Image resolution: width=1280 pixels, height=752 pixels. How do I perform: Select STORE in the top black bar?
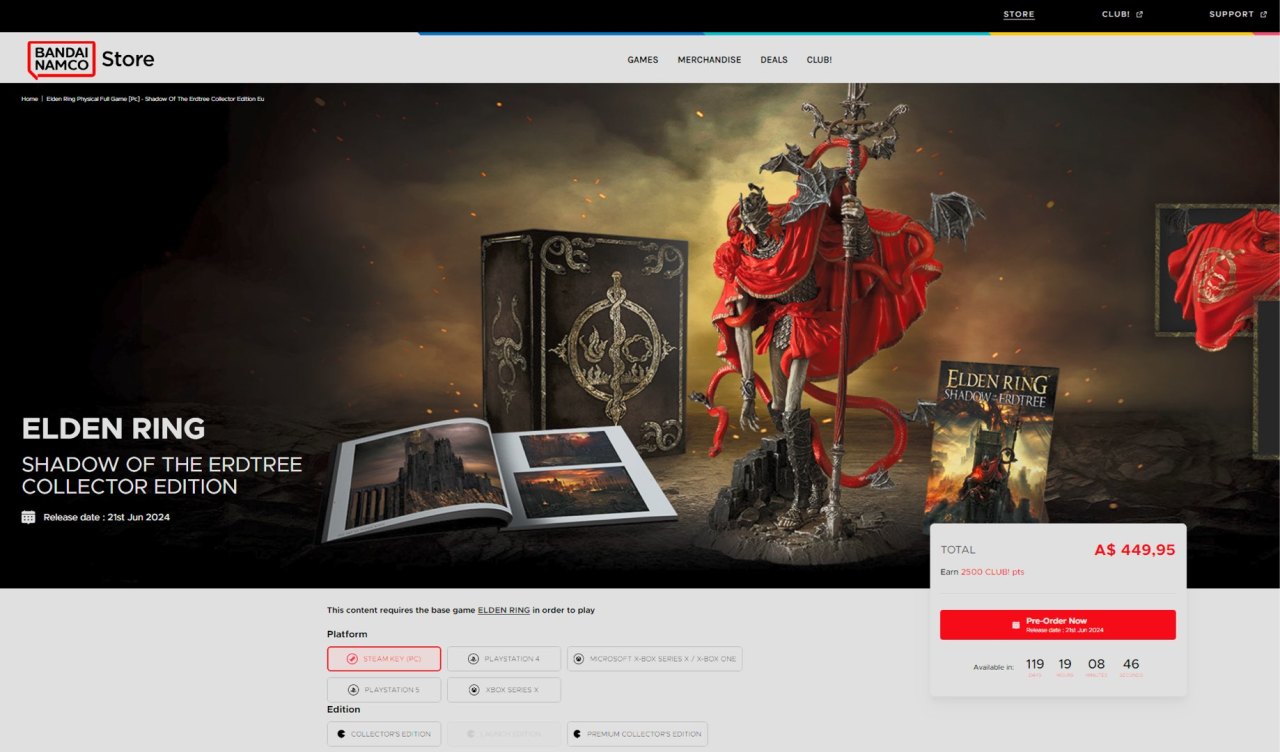pos(1019,14)
